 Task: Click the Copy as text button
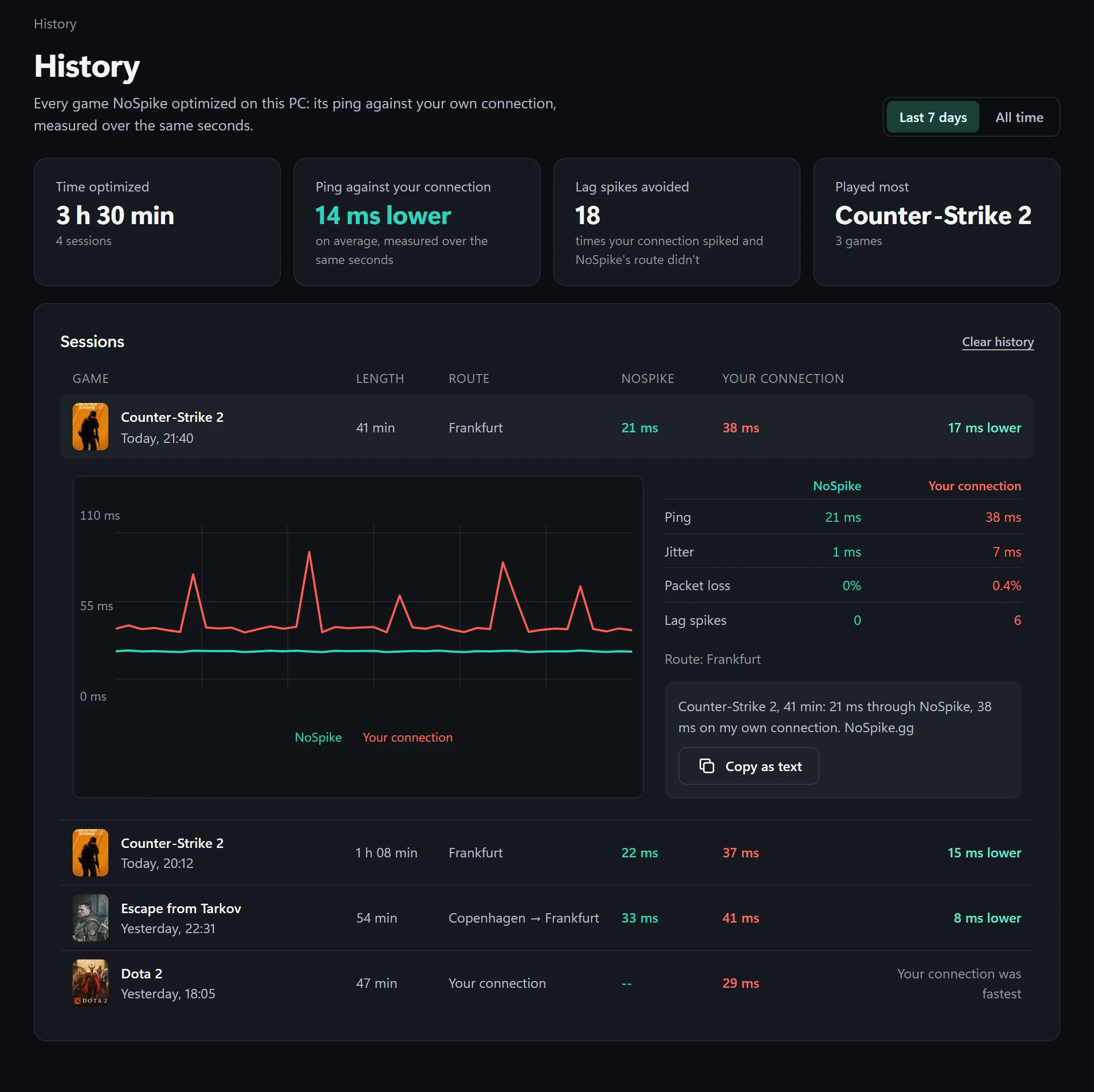(x=748, y=766)
